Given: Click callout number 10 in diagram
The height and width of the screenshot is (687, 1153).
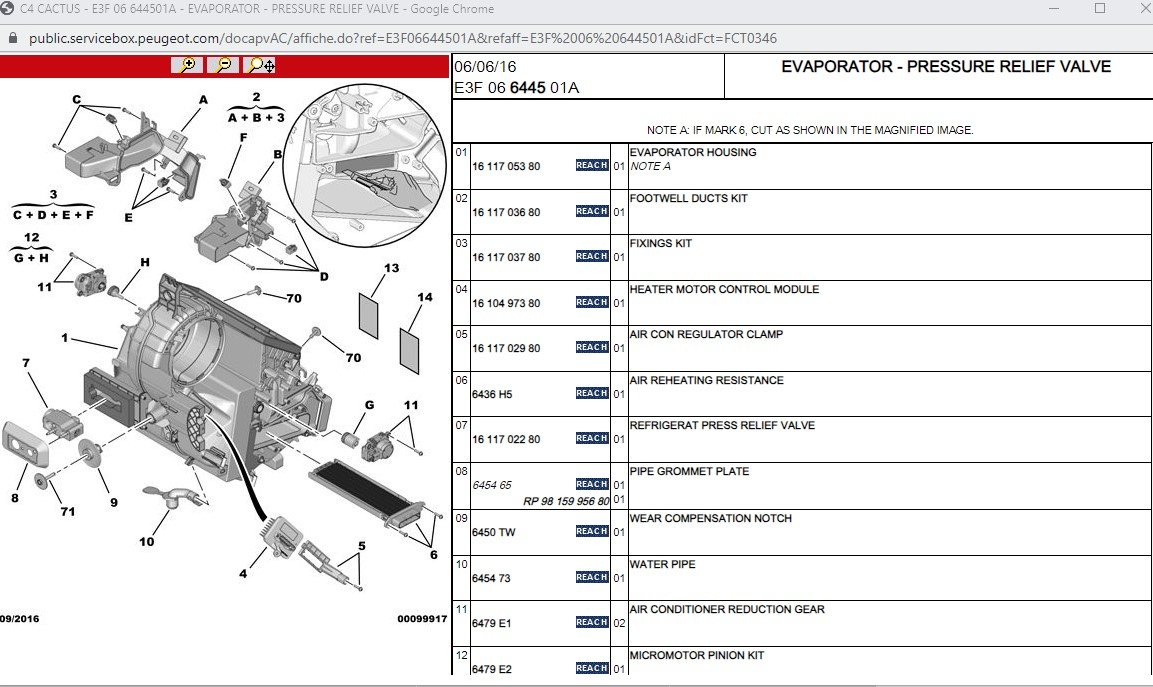Looking at the screenshot, I should click(146, 541).
